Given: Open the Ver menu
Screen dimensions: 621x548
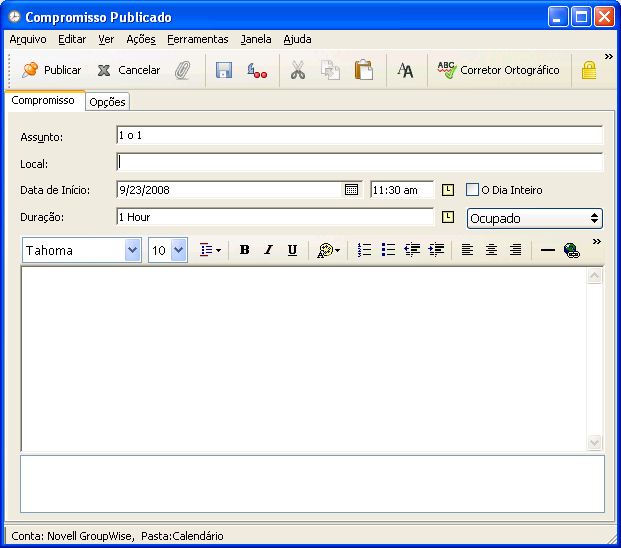Looking at the screenshot, I should (106, 39).
